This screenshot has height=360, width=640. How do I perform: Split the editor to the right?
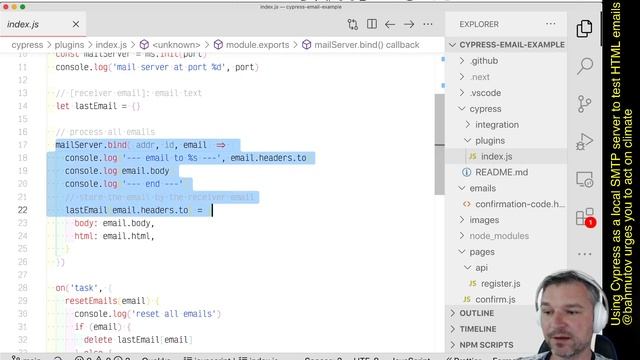point(371,24)
